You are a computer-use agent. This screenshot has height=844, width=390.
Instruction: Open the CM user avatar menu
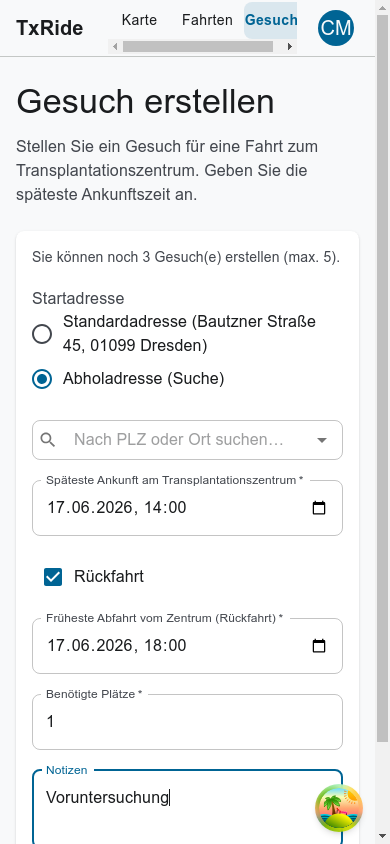[x=336, y=27]
